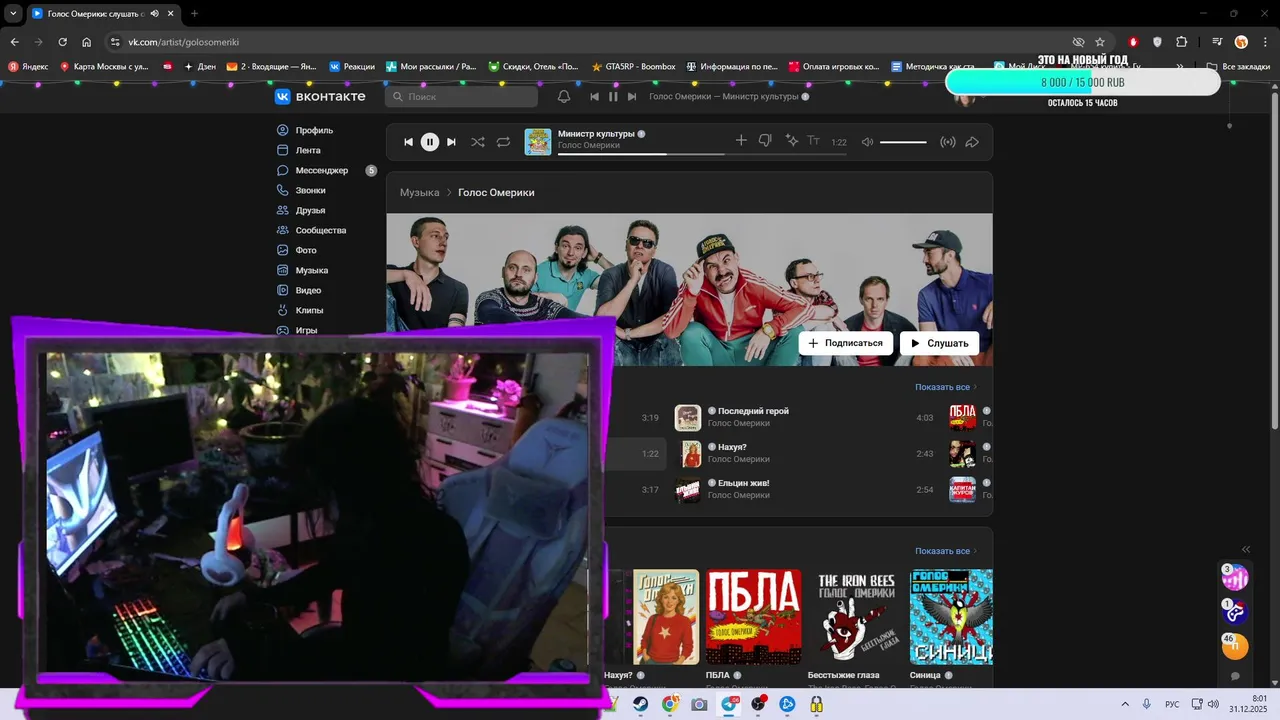This screenshot has height=720, width=1280.
Task: Collapse side panel with double chevron
Action: point(1246,549)
